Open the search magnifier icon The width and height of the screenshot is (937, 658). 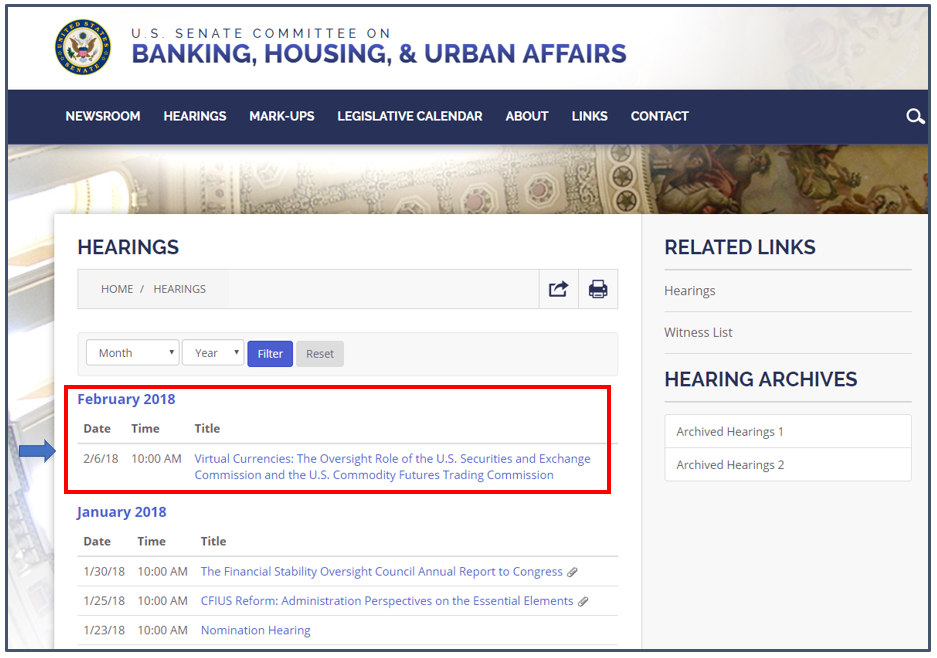915,117
